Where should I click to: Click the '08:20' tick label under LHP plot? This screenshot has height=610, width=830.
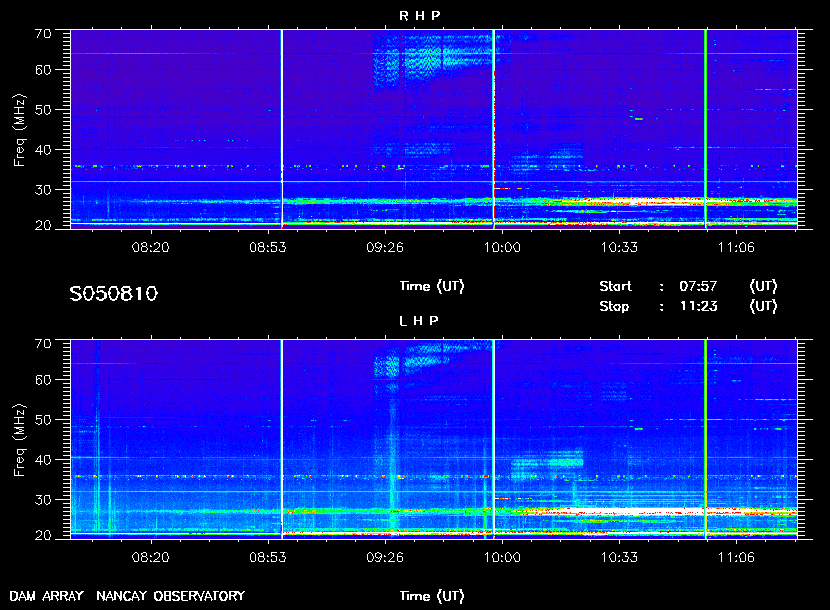point(150,558)
